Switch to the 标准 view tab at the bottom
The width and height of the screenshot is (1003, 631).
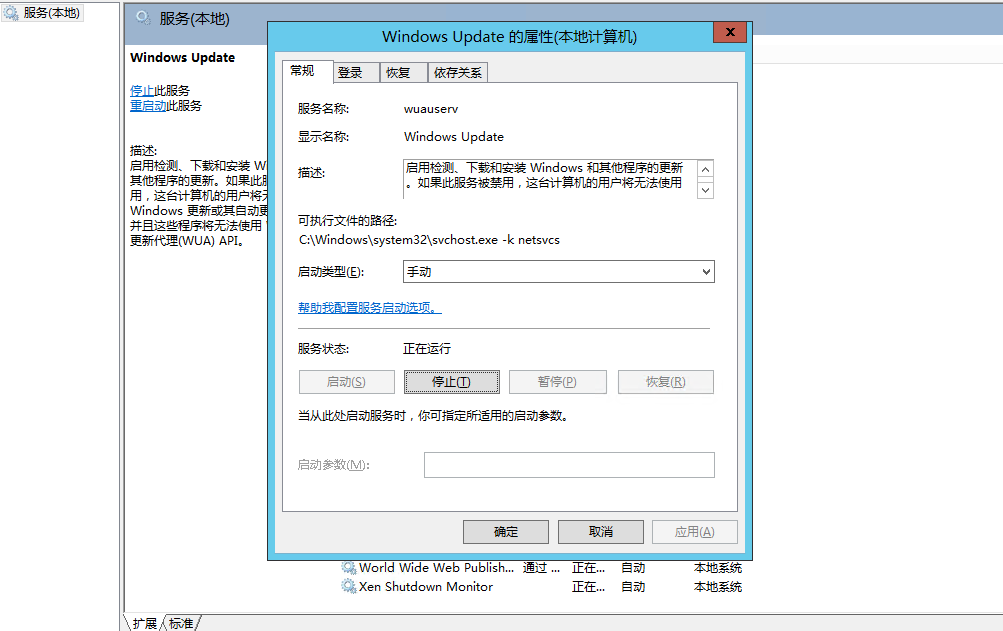[182, 623]
